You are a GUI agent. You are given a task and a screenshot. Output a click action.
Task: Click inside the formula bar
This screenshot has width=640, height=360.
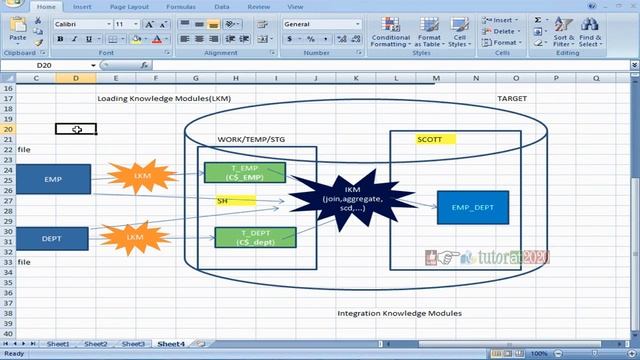click(391, 65)
